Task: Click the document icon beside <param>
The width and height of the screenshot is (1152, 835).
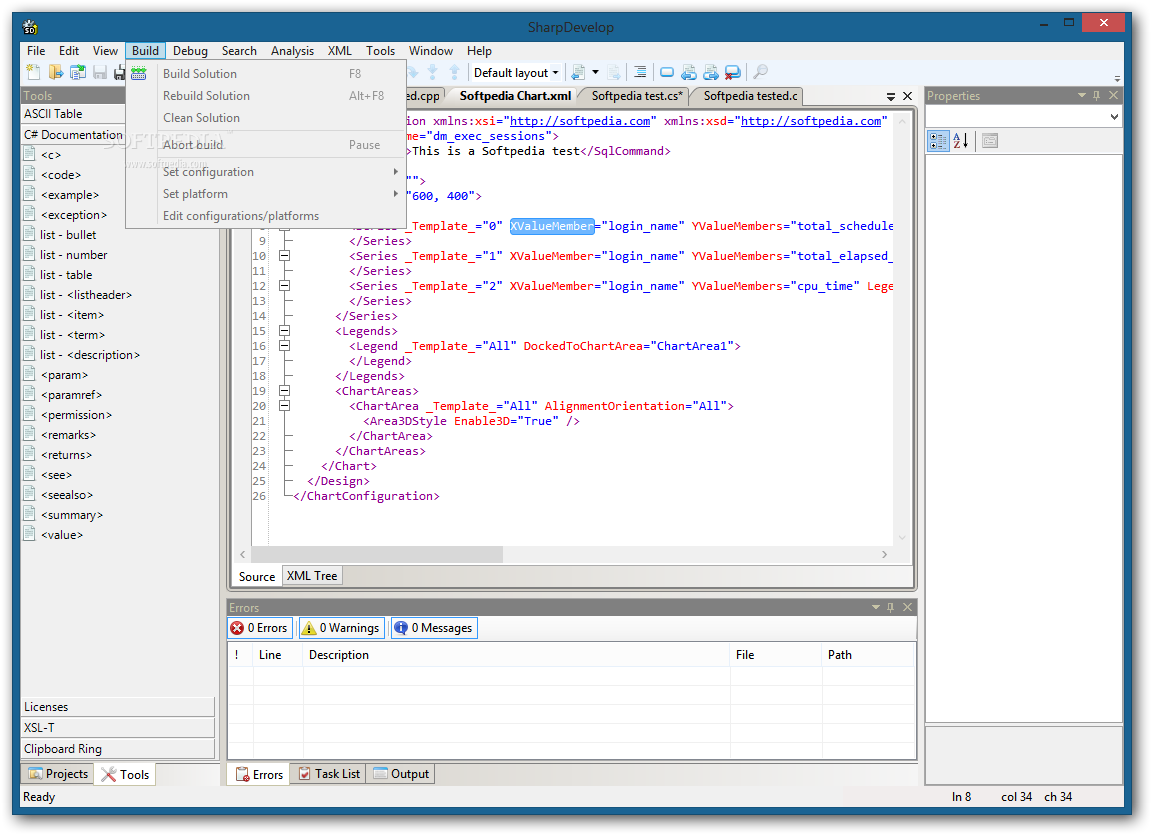Action: (x=29, y=374)
